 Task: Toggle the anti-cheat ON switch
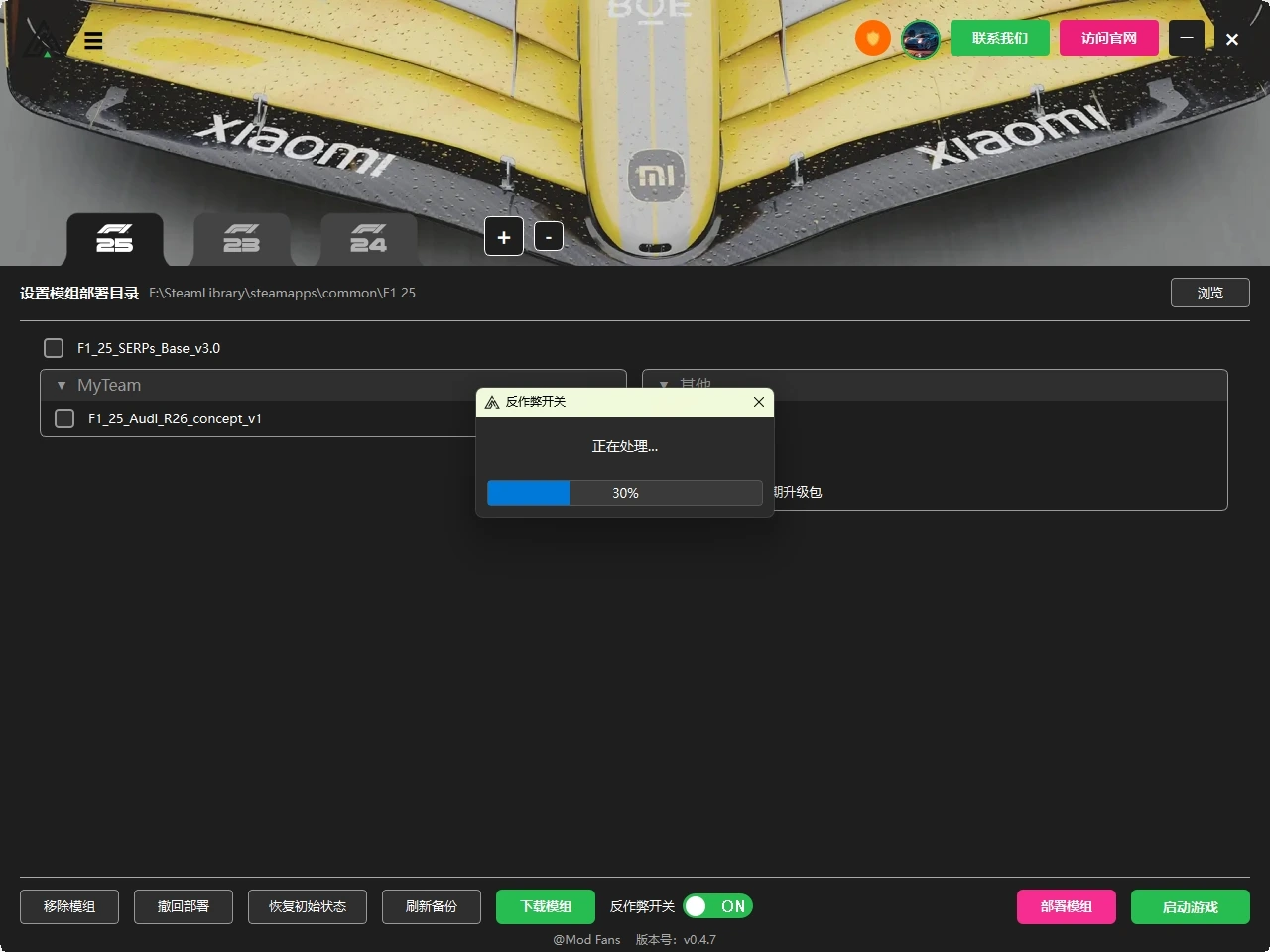tap(717, 906)
